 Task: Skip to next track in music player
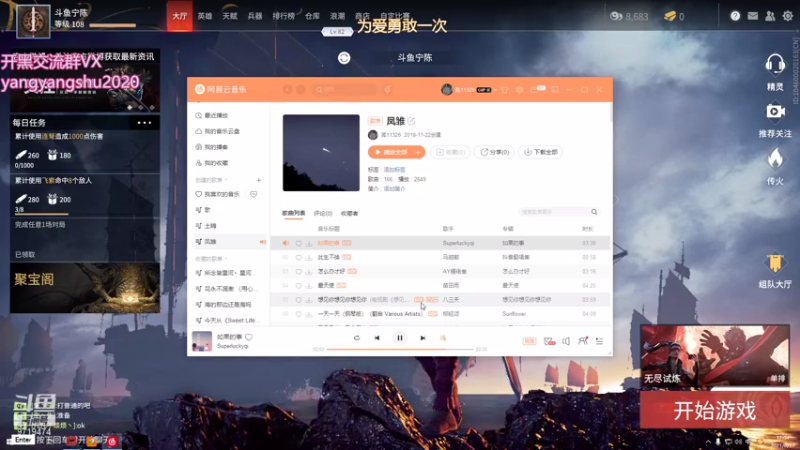pyautogui.click(x=422, y=338)
